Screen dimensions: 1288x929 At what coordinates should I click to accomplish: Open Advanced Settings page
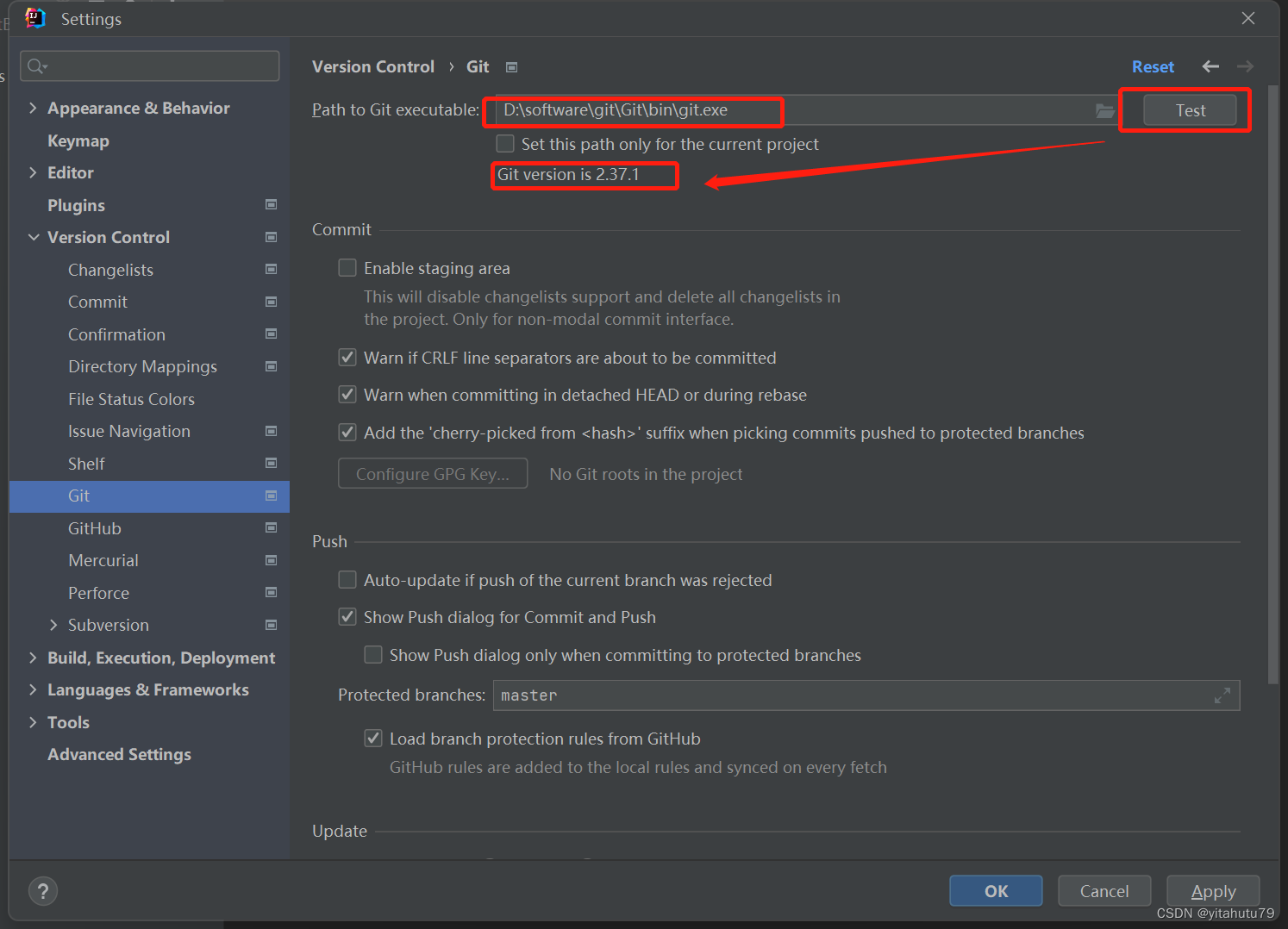tap(119, 754)
